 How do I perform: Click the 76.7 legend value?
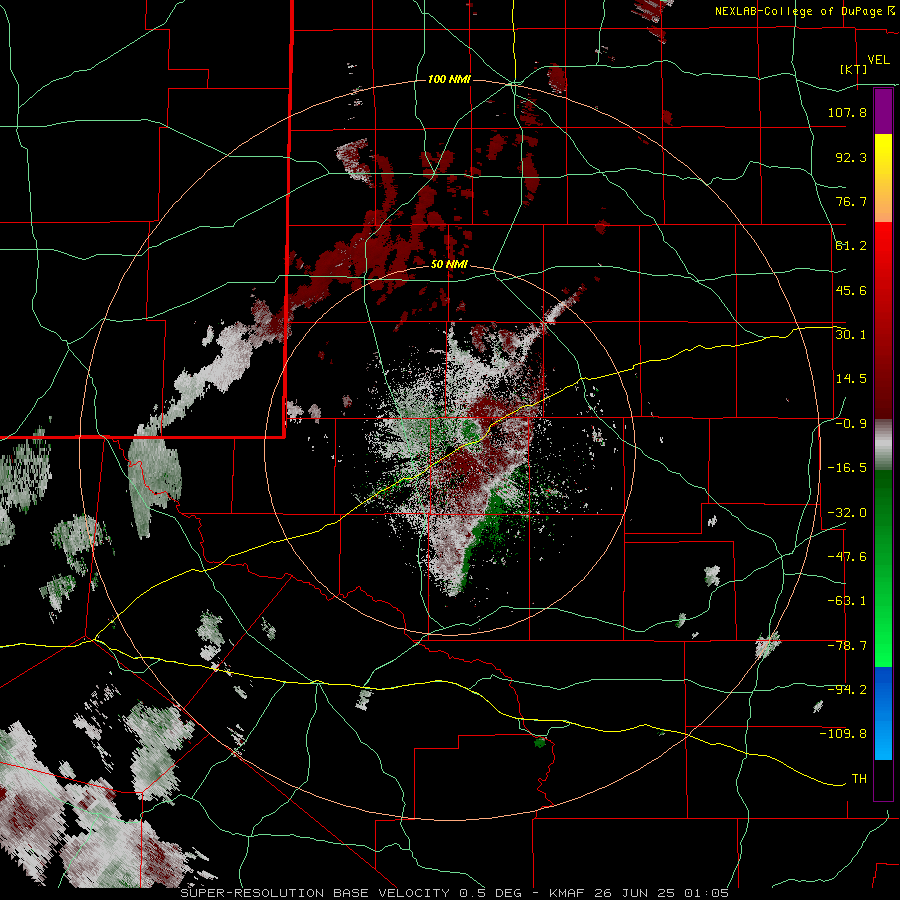(x=851, y=201)
